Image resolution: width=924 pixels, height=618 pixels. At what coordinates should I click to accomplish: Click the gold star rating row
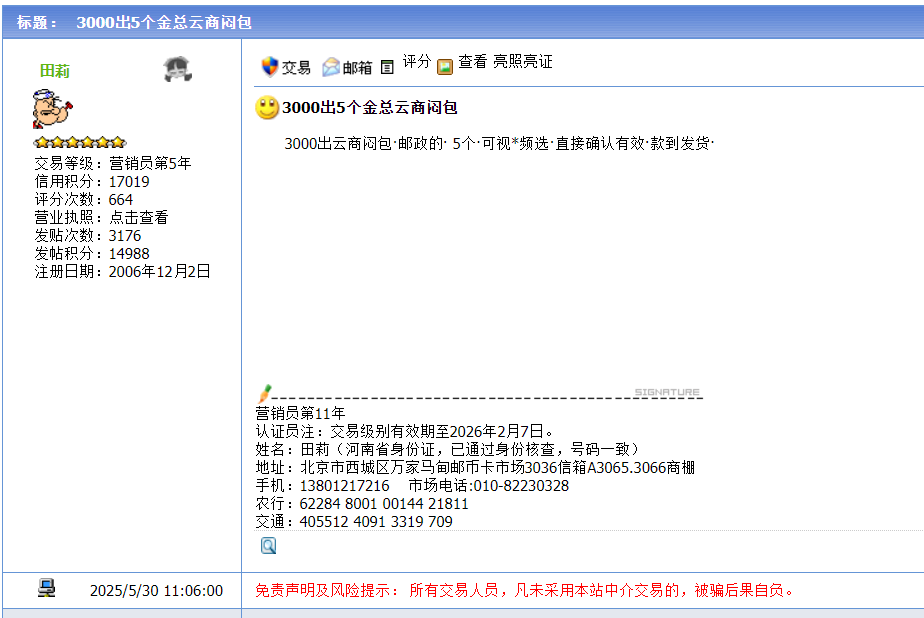(x=80, y=142)
